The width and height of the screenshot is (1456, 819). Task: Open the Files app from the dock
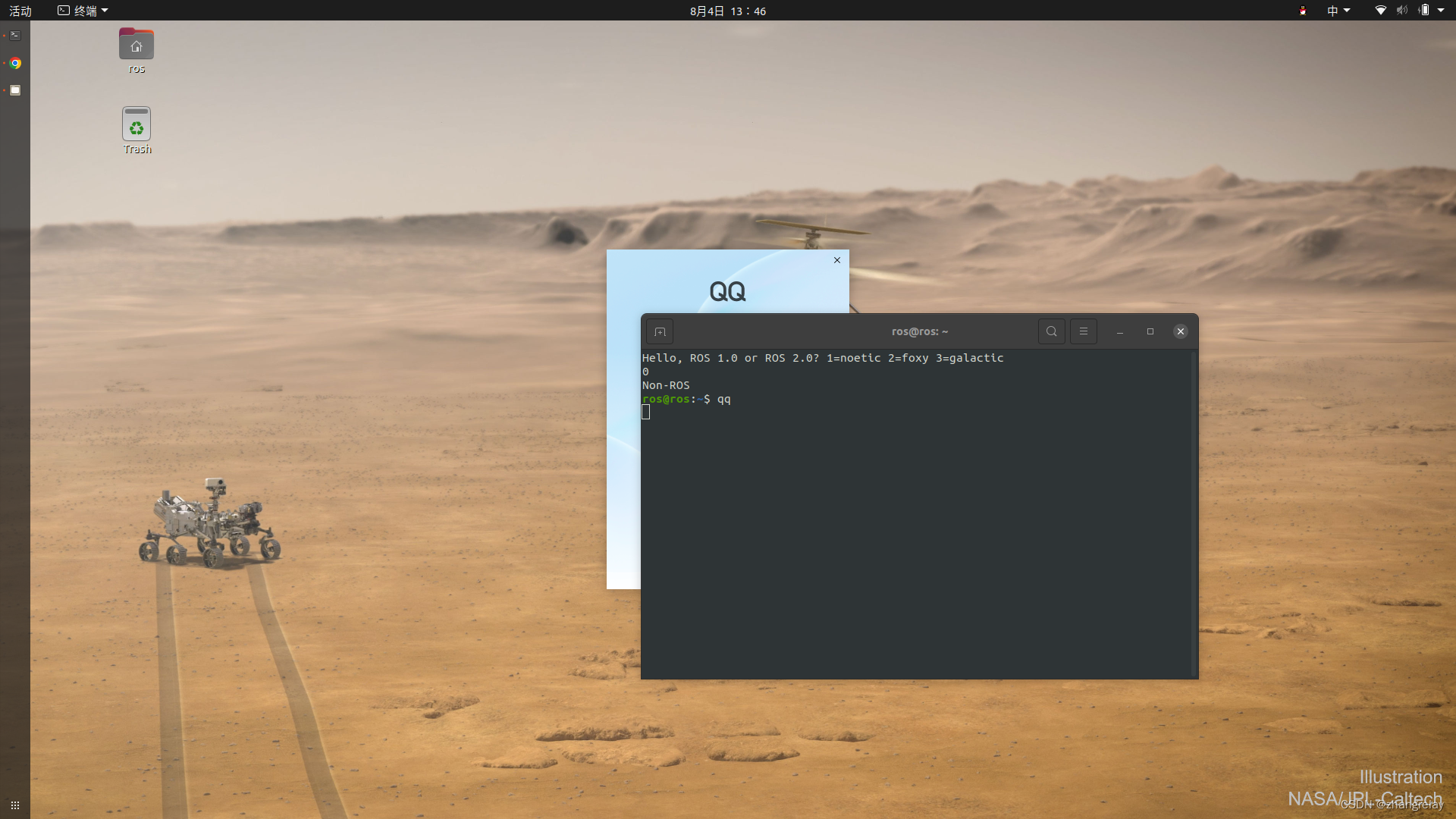[x=15, y=90]
